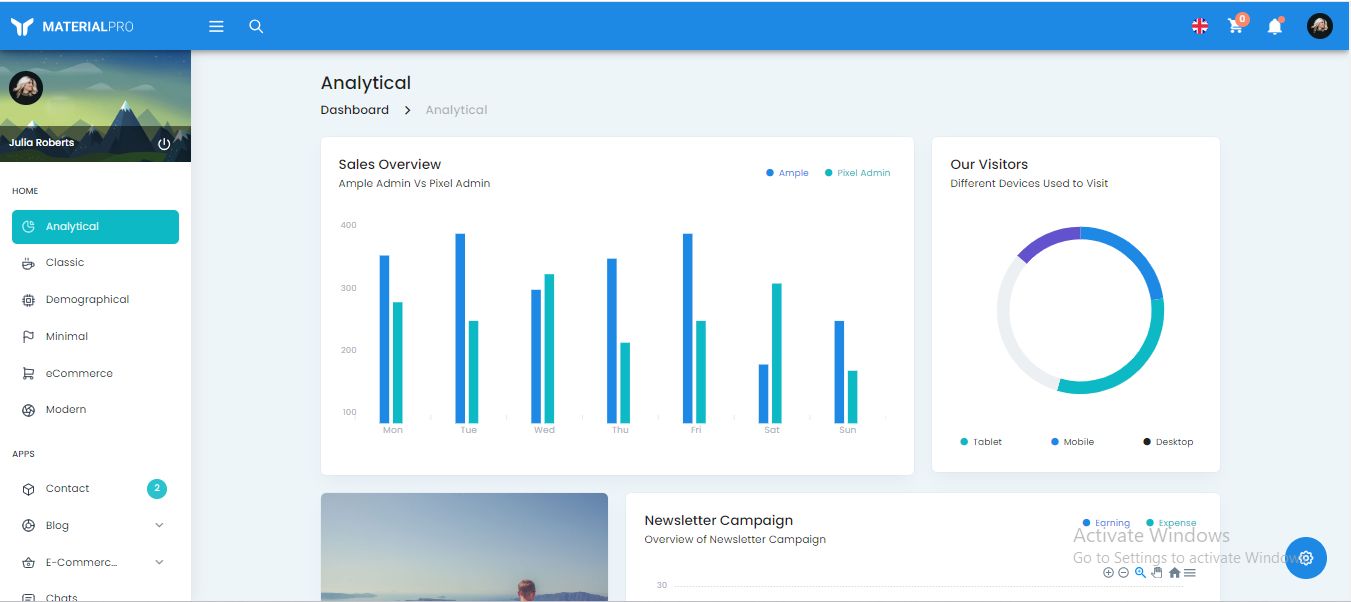Click the chart zoom in plus icon

click(x=1108, y=573)
